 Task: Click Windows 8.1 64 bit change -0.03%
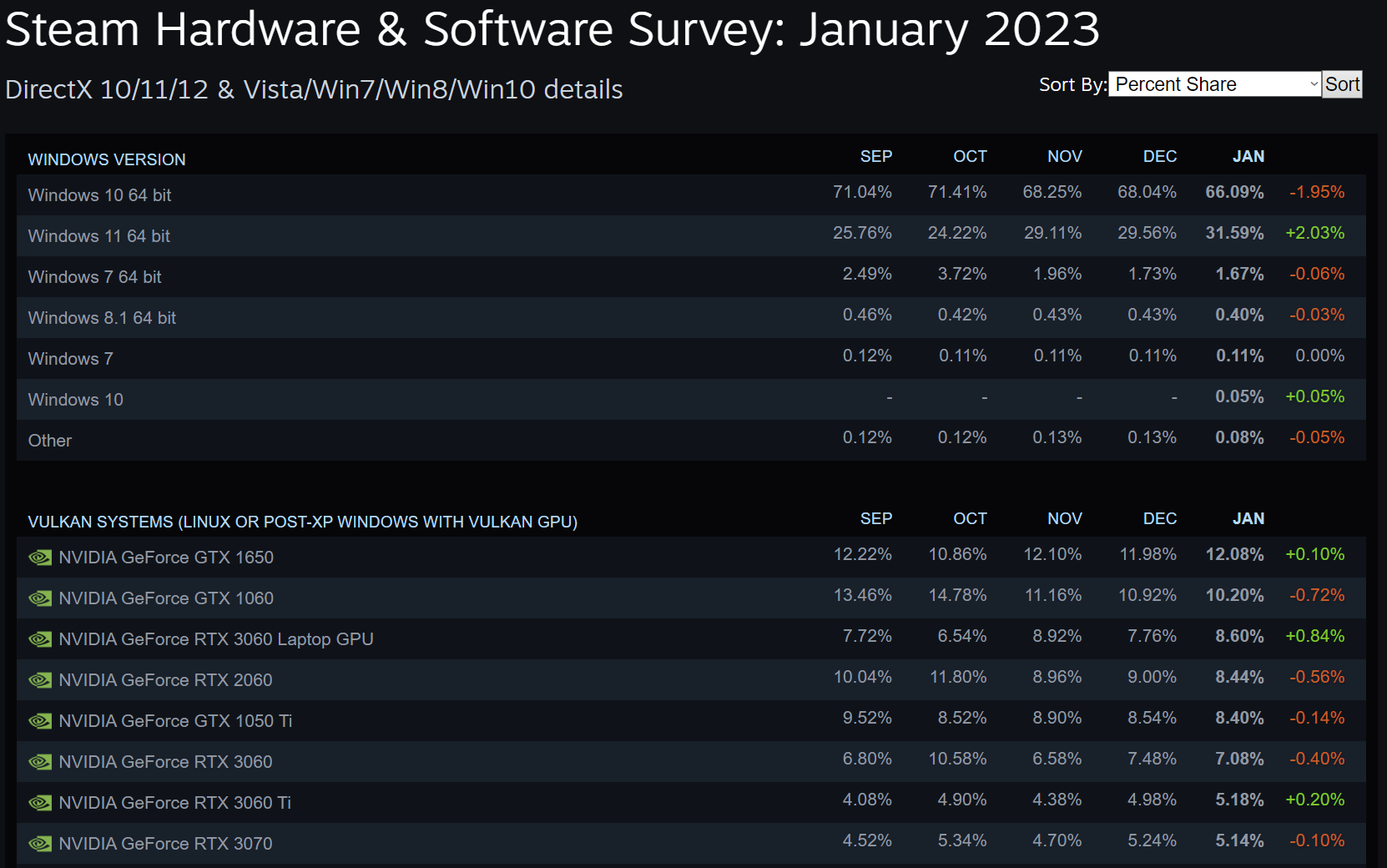1317,315
